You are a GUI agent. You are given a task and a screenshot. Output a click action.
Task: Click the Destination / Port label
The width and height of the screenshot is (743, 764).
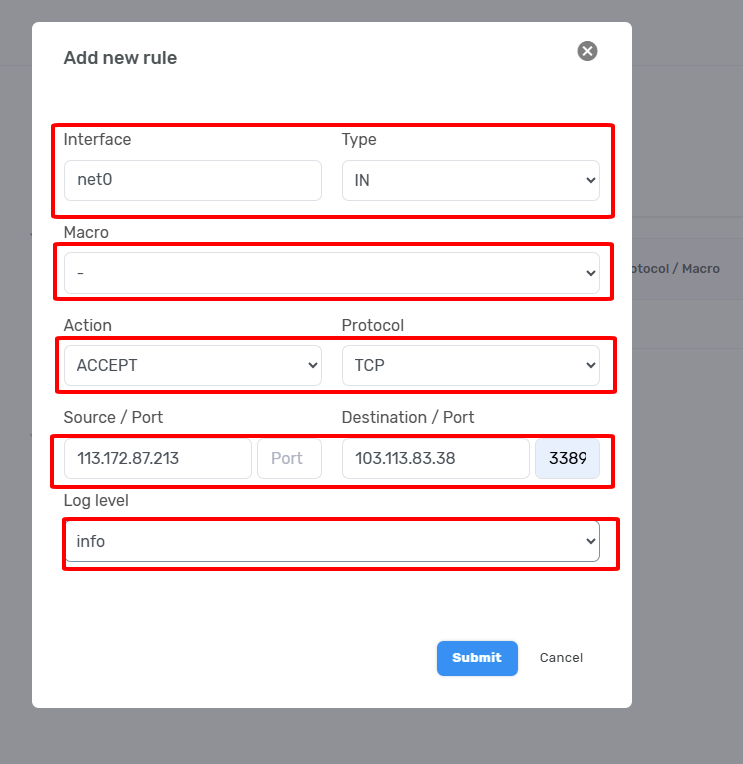(x=407, y=417)
